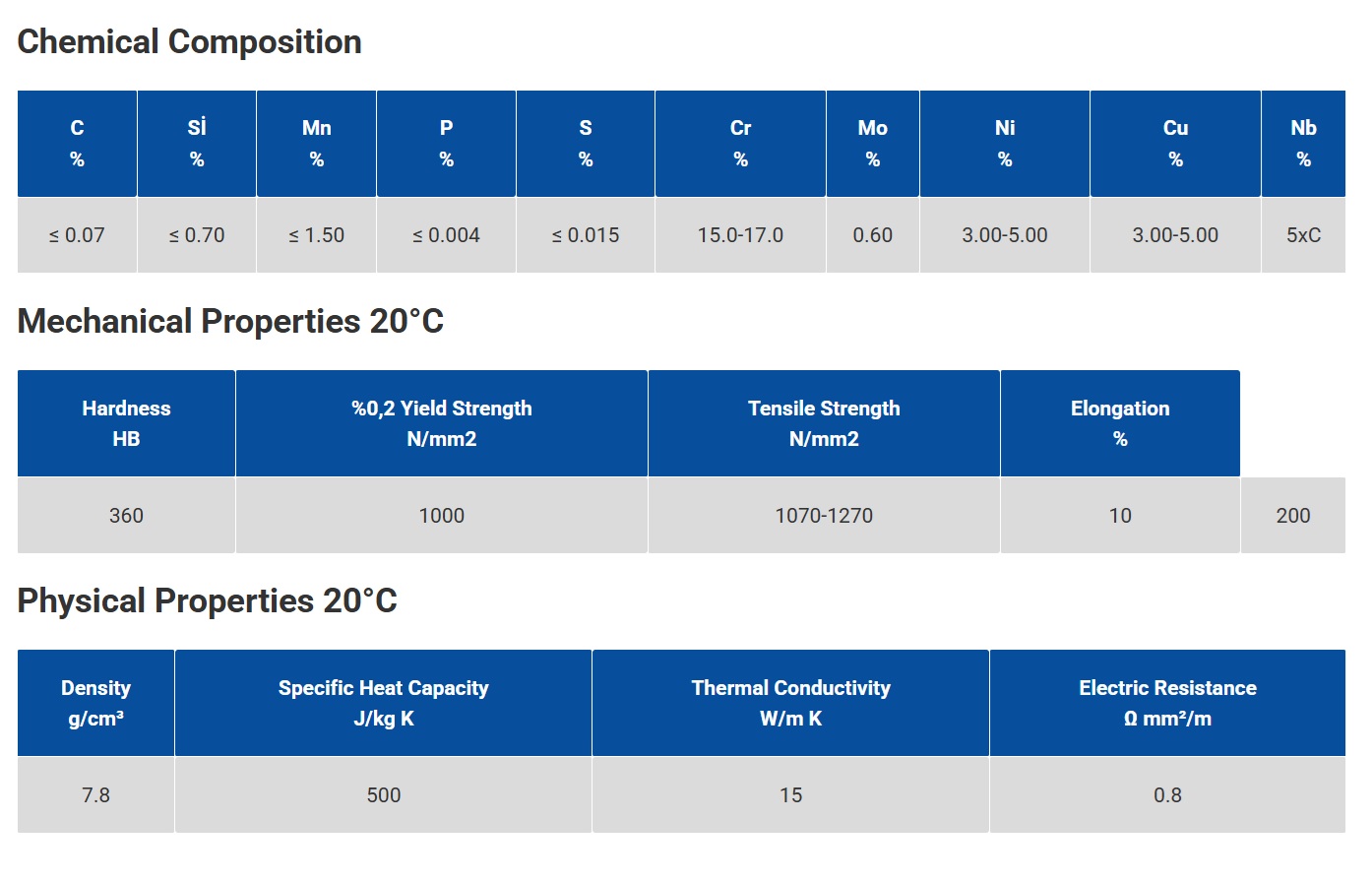Select the 200 value cell
The image size is (1372, 882).
[1292, 516]
